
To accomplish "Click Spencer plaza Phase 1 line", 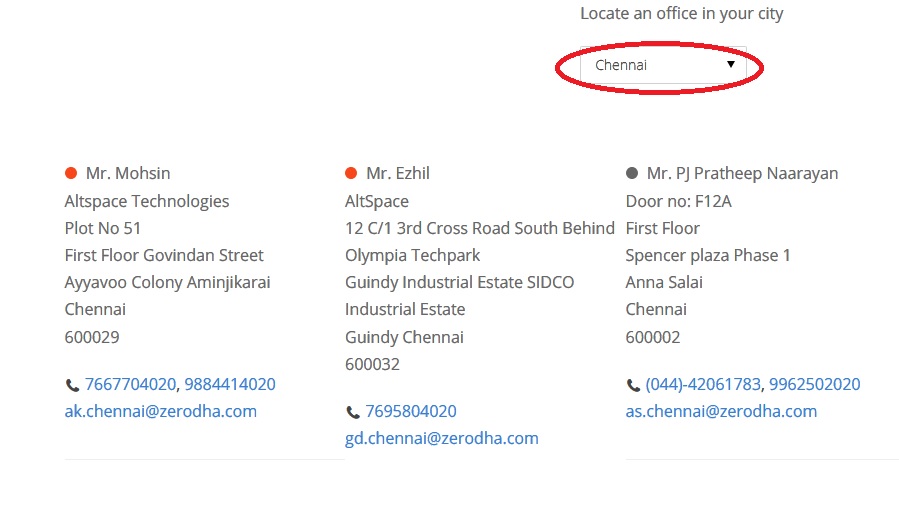I will (x=708, y=255).
